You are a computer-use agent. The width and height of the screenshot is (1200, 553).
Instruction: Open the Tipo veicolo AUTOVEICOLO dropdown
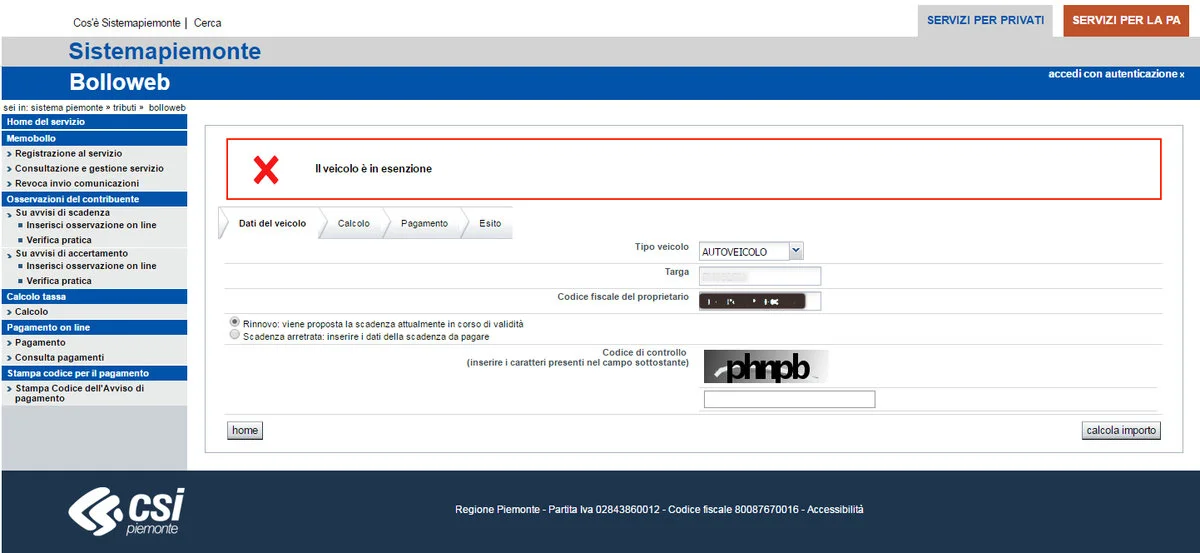(x=751, y=251)
